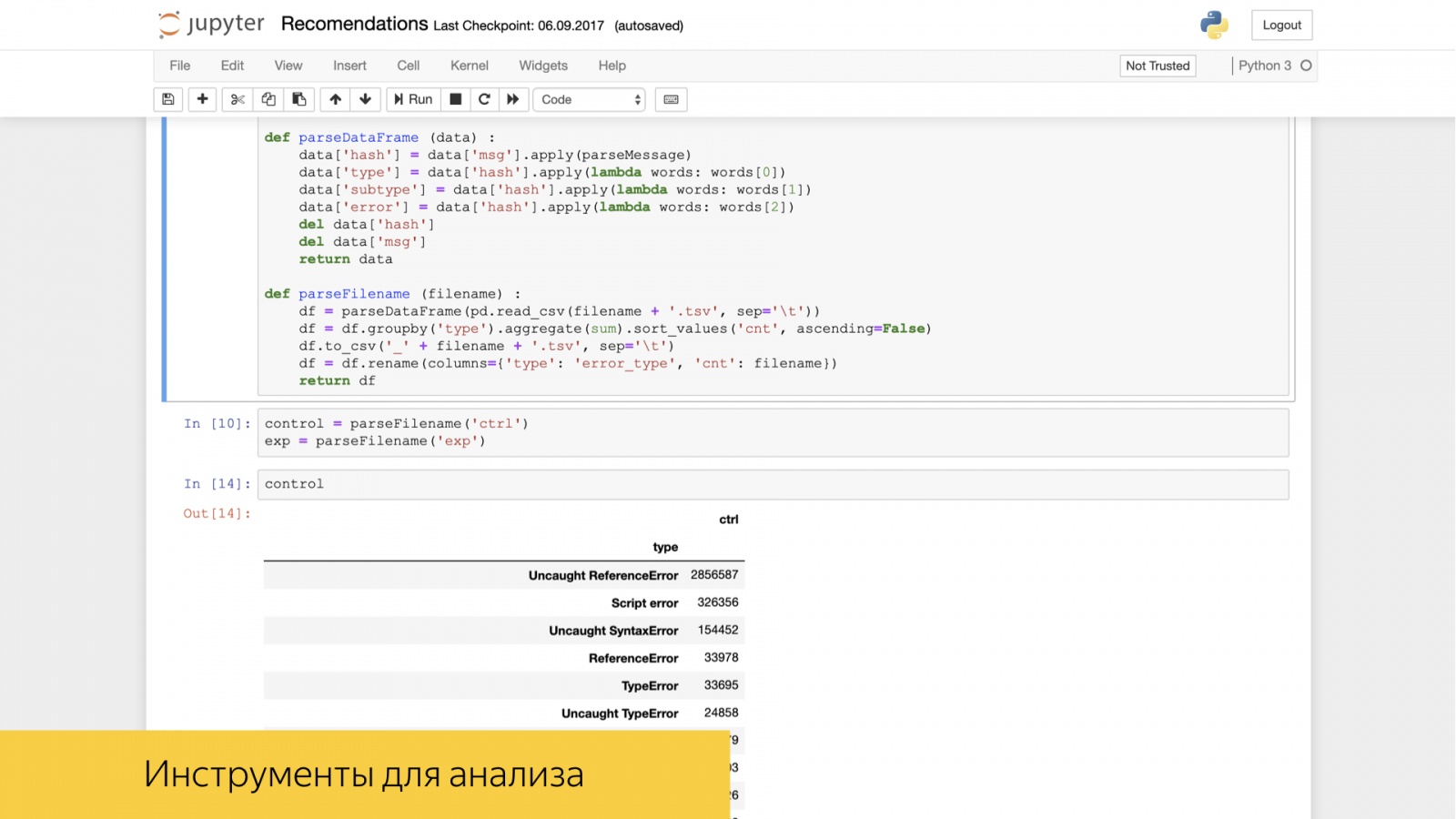Move selected cell down arrow
This screenshot has height=819, width=1456.
point(365,99)
